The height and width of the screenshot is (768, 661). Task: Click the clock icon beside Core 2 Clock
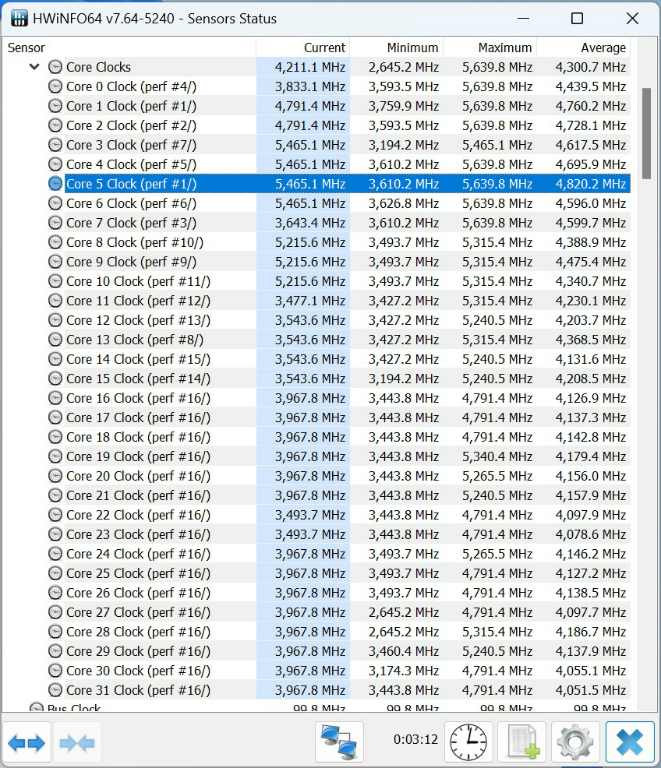pyautogui.click(x=55, y=125)
